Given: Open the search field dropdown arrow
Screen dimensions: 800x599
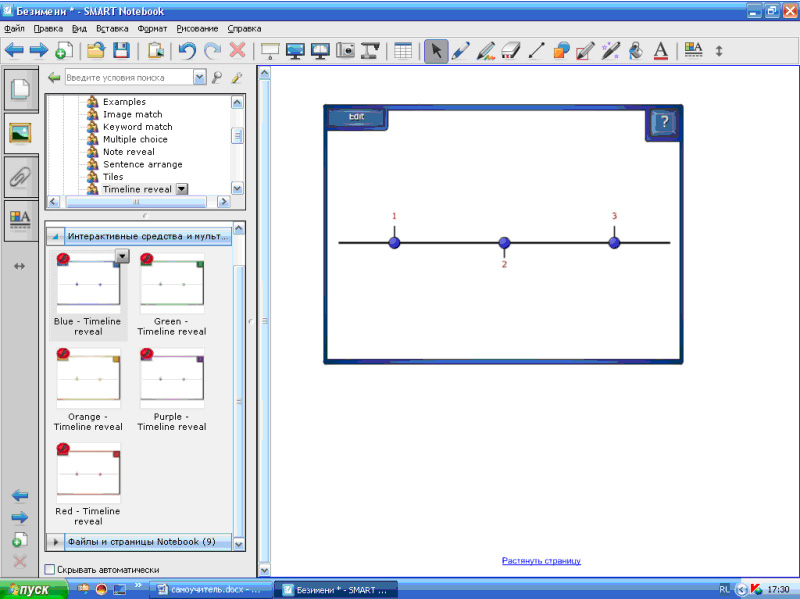Looking at the screenshot, I should [x=200, y=77].
